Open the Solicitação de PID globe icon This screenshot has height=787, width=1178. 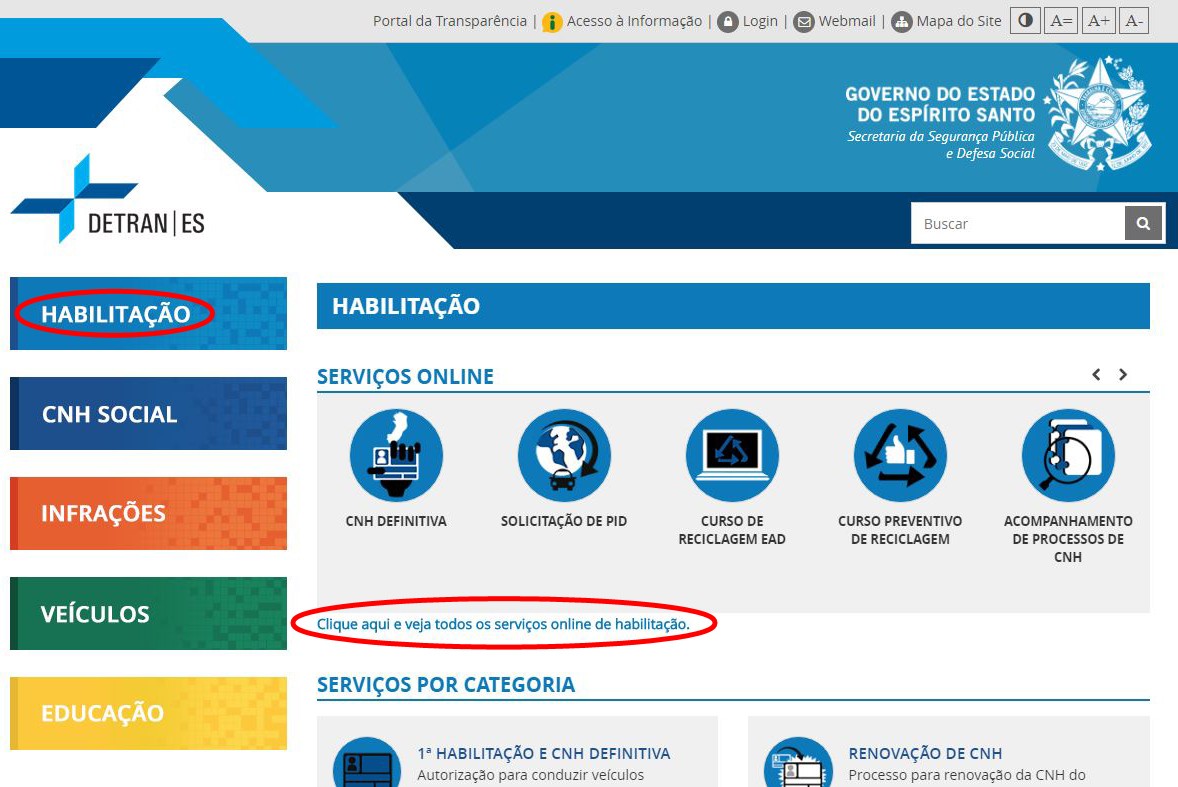pyautogui.click(x=564, y=455)
